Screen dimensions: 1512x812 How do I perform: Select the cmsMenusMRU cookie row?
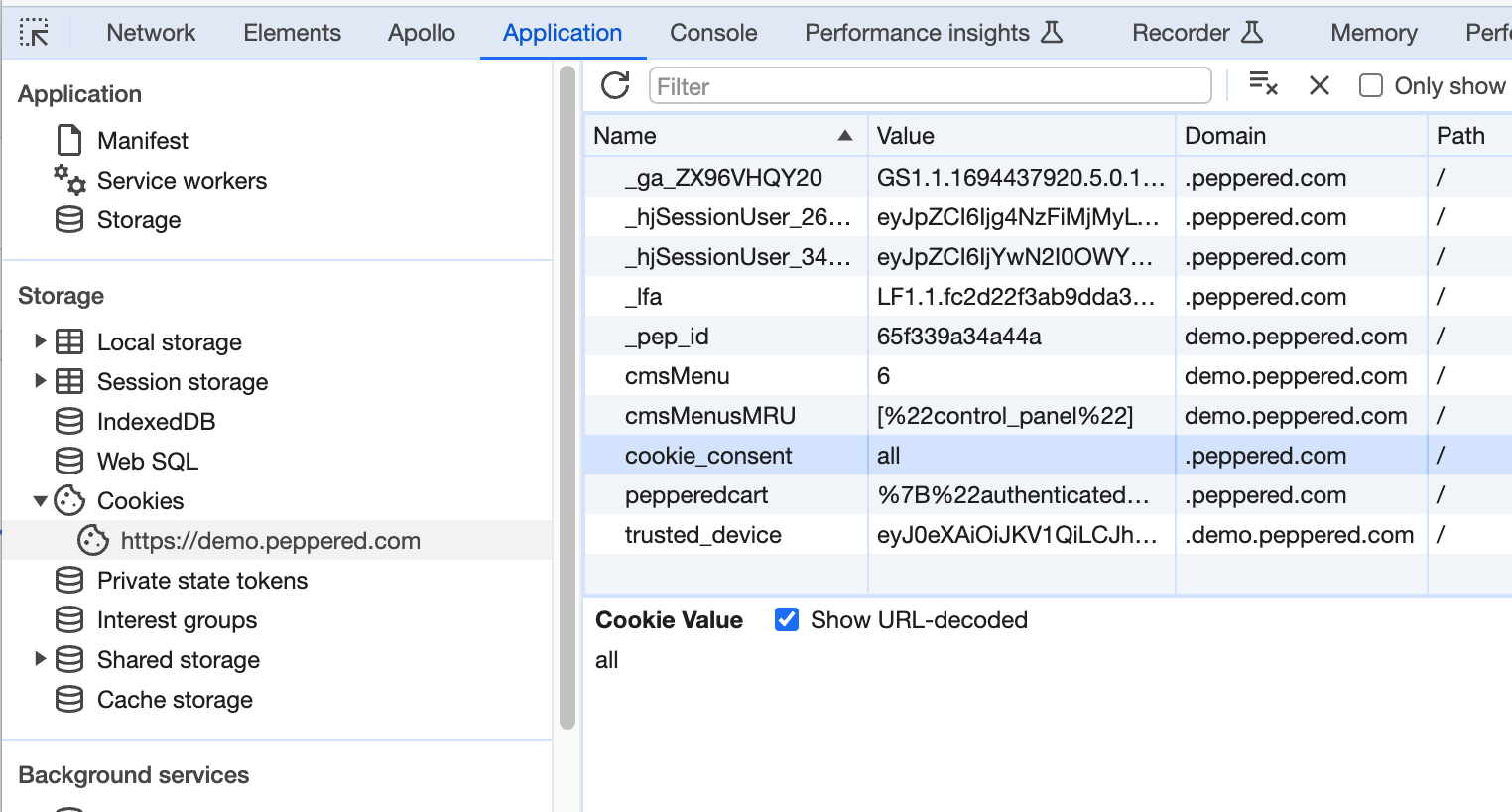1049,416
